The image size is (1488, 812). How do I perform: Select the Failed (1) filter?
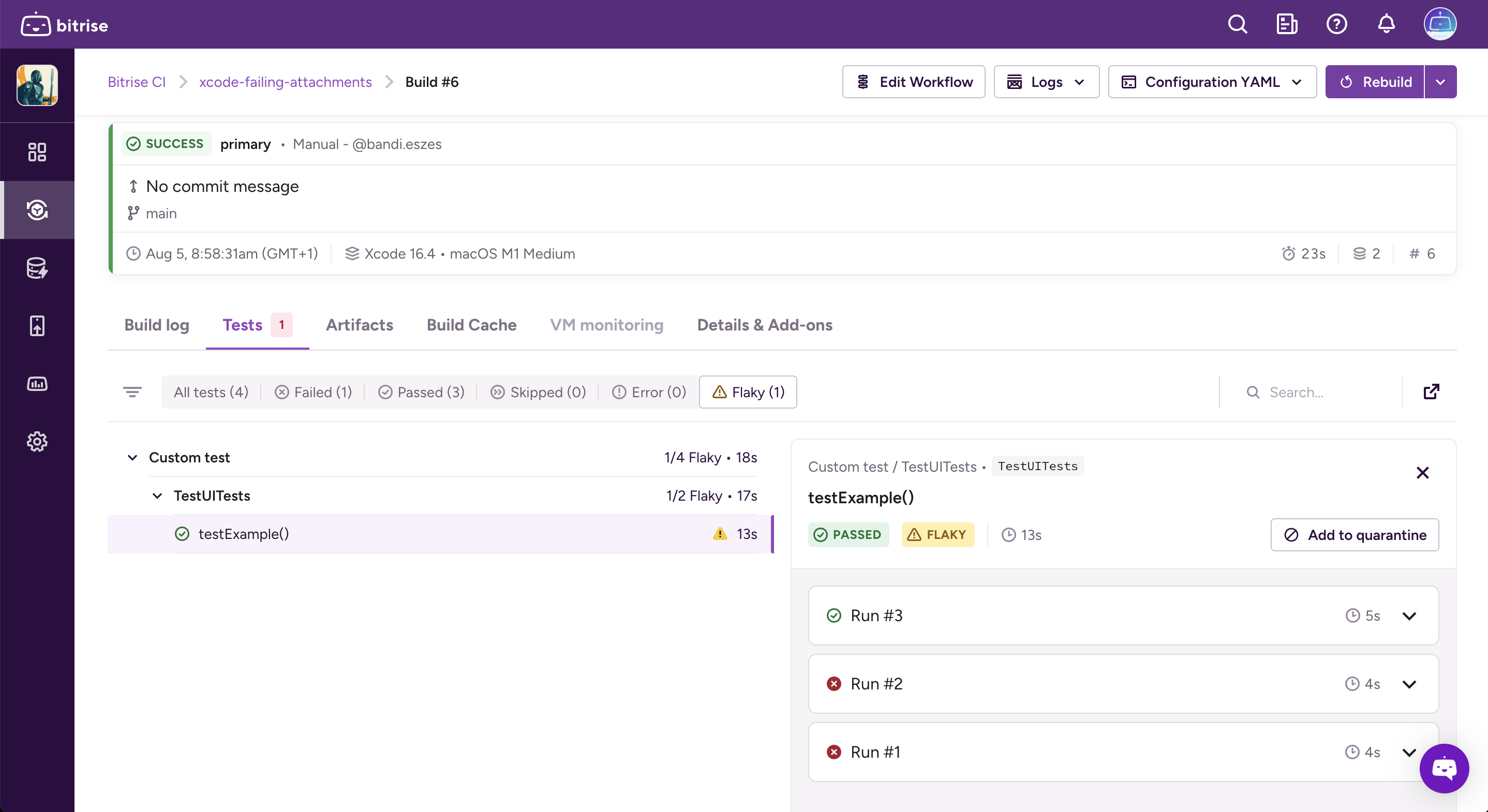coord(313,392)
